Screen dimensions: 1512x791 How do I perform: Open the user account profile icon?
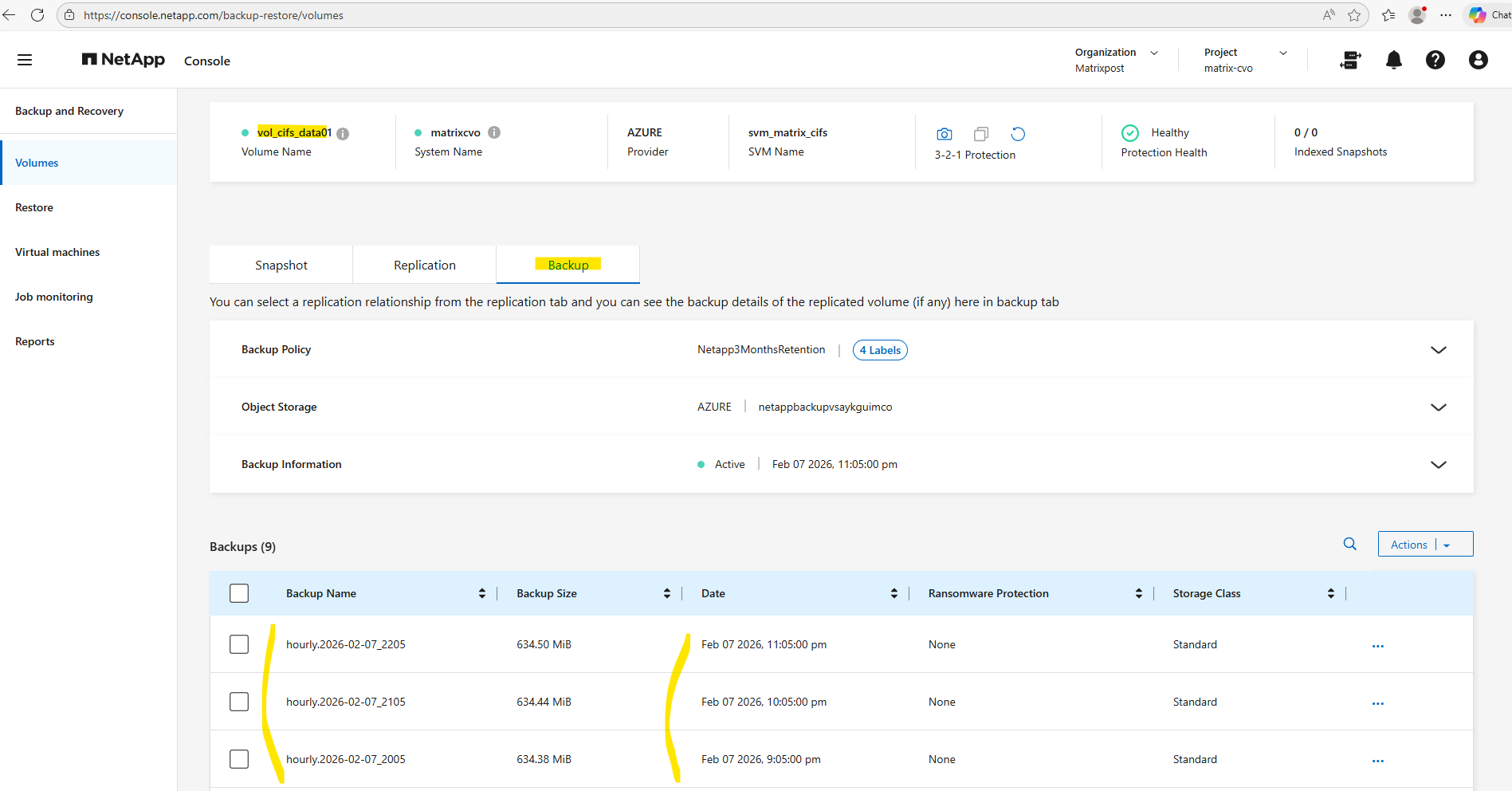tap(1478, 60)
